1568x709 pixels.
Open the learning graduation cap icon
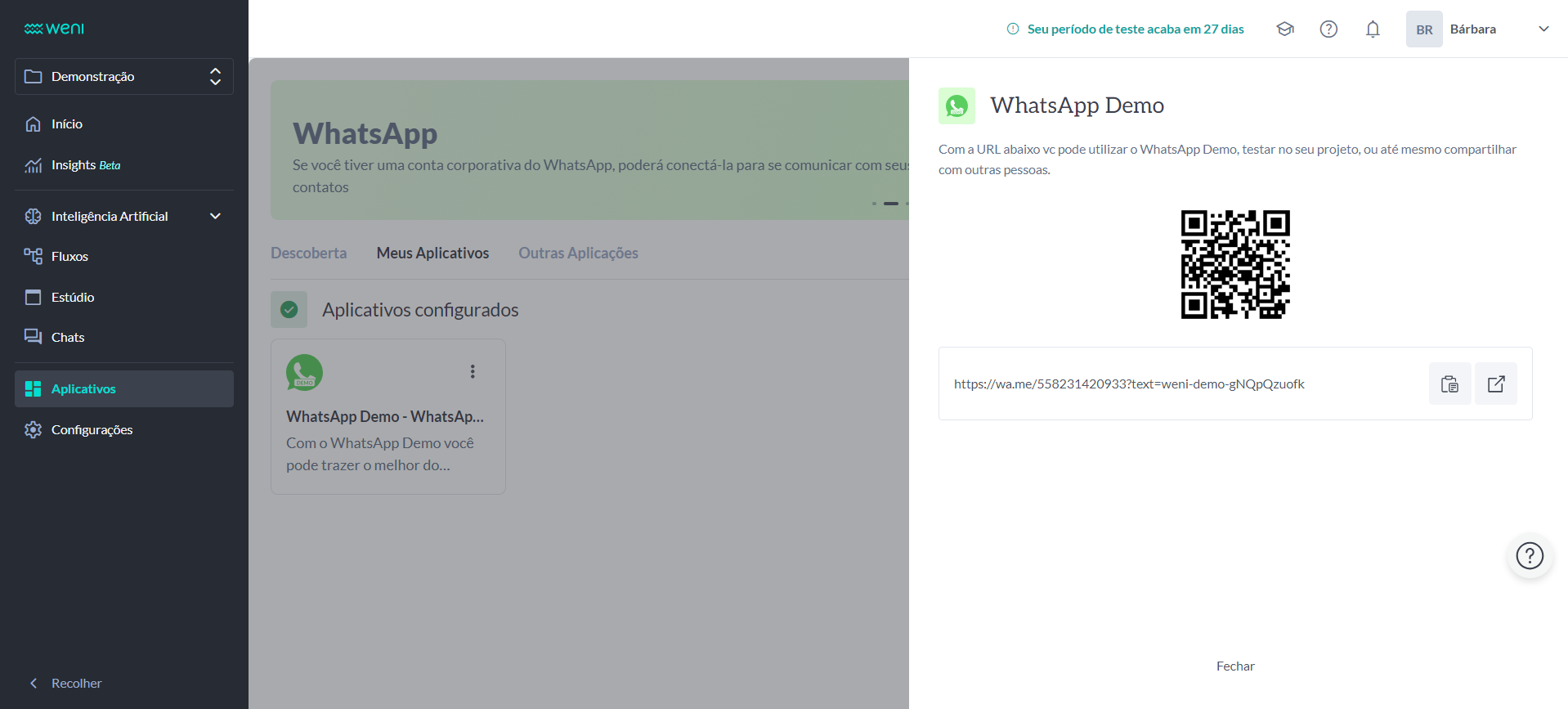(1285, 29)
